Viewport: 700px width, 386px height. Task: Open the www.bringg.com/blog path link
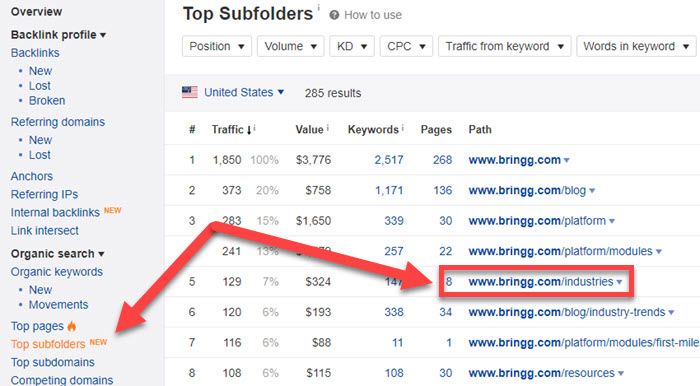click(x=527, y=191)
